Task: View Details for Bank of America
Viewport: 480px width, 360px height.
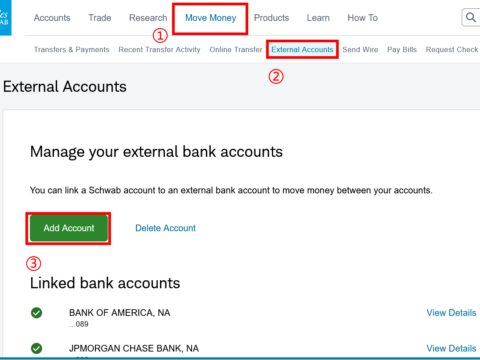Action: (x=451, y=313)
